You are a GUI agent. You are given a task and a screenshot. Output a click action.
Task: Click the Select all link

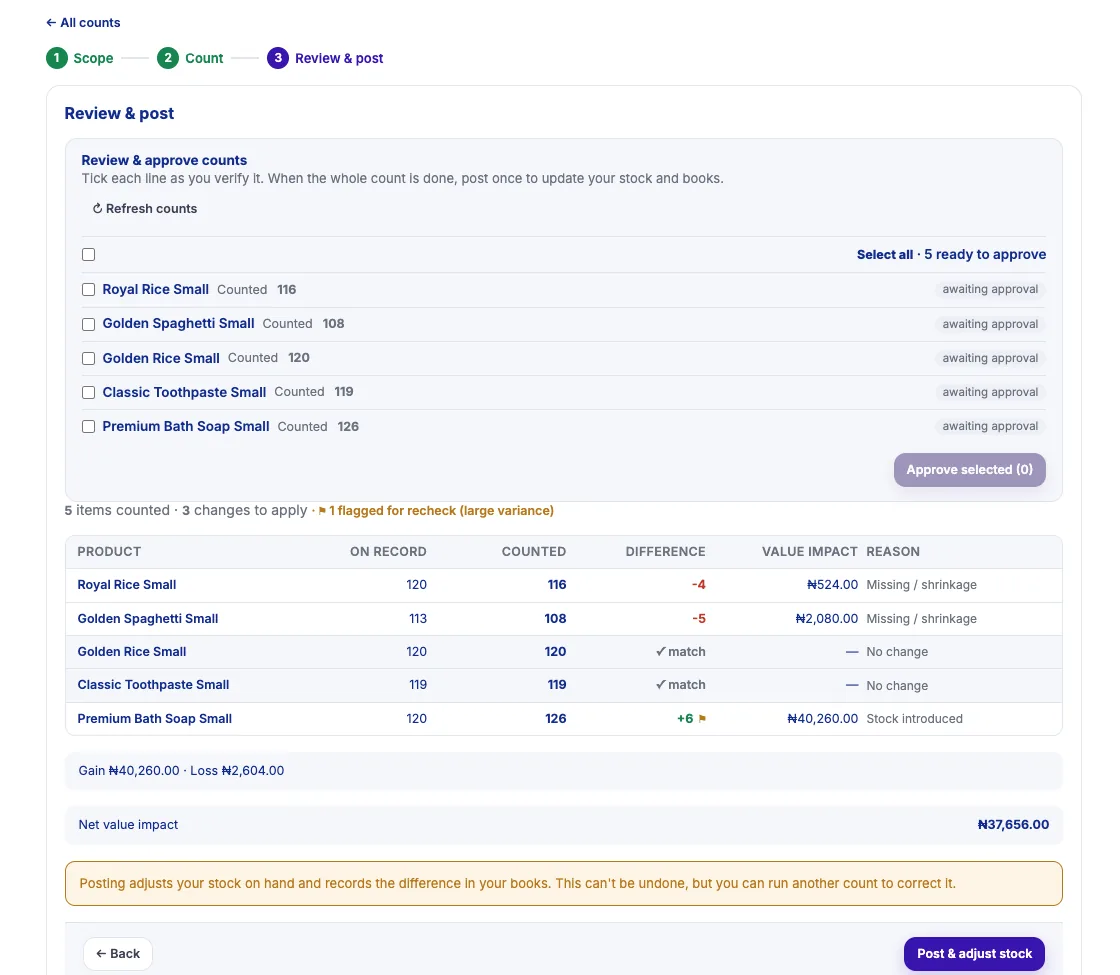coord(884,254)
